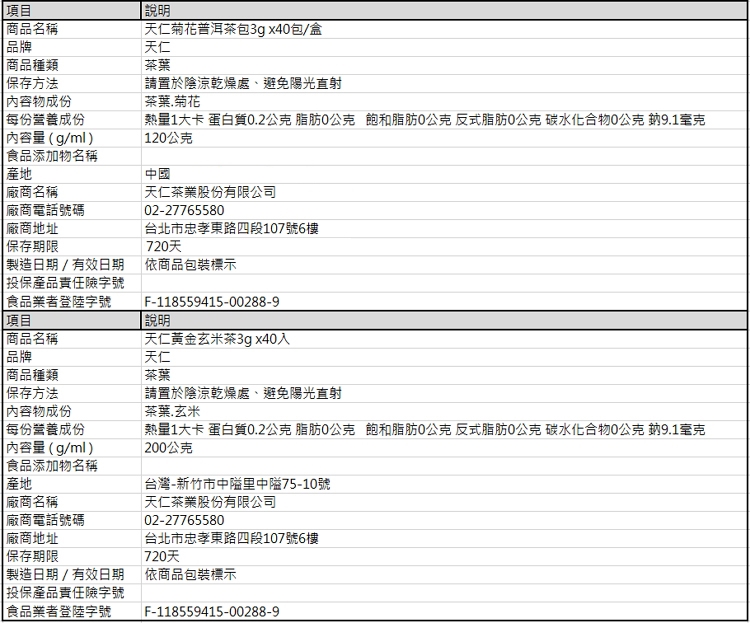Screen dimensions: 750x623
Task: Click the first table's 台北市忠孝東路四段107號6樓 address
Action: pos(231,228)
